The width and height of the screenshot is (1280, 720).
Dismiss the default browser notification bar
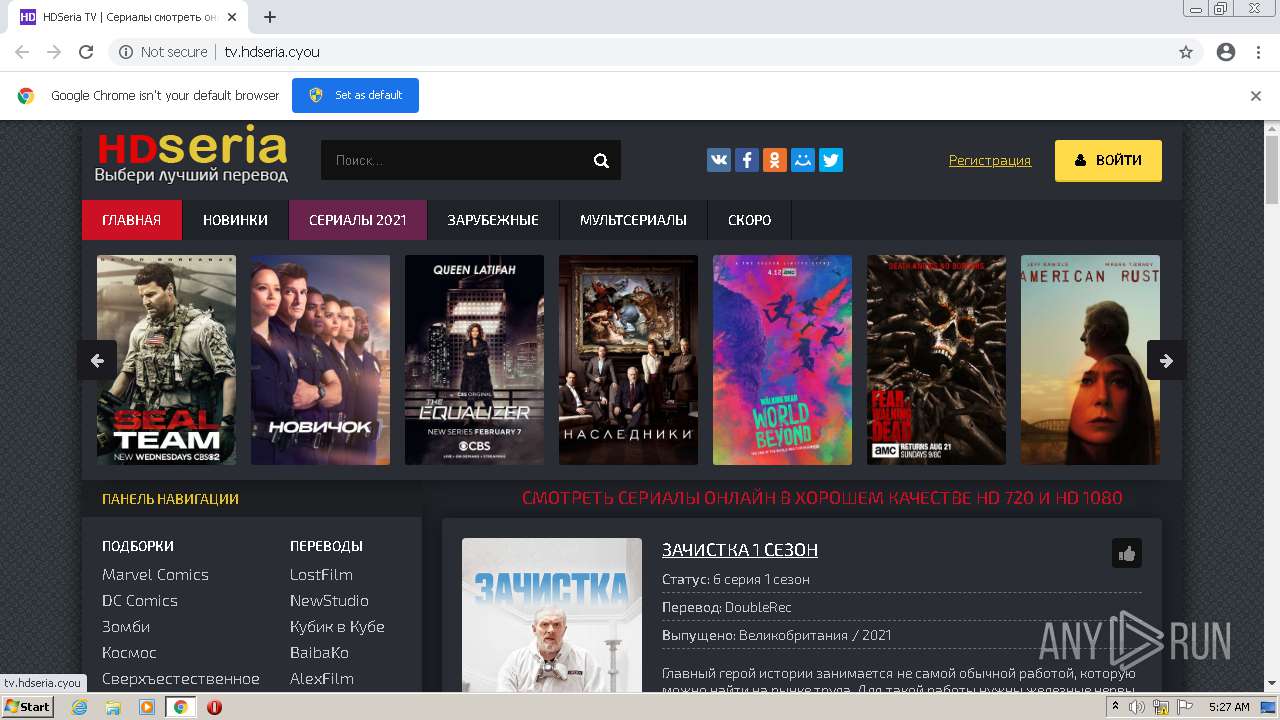click(1256, 96)
